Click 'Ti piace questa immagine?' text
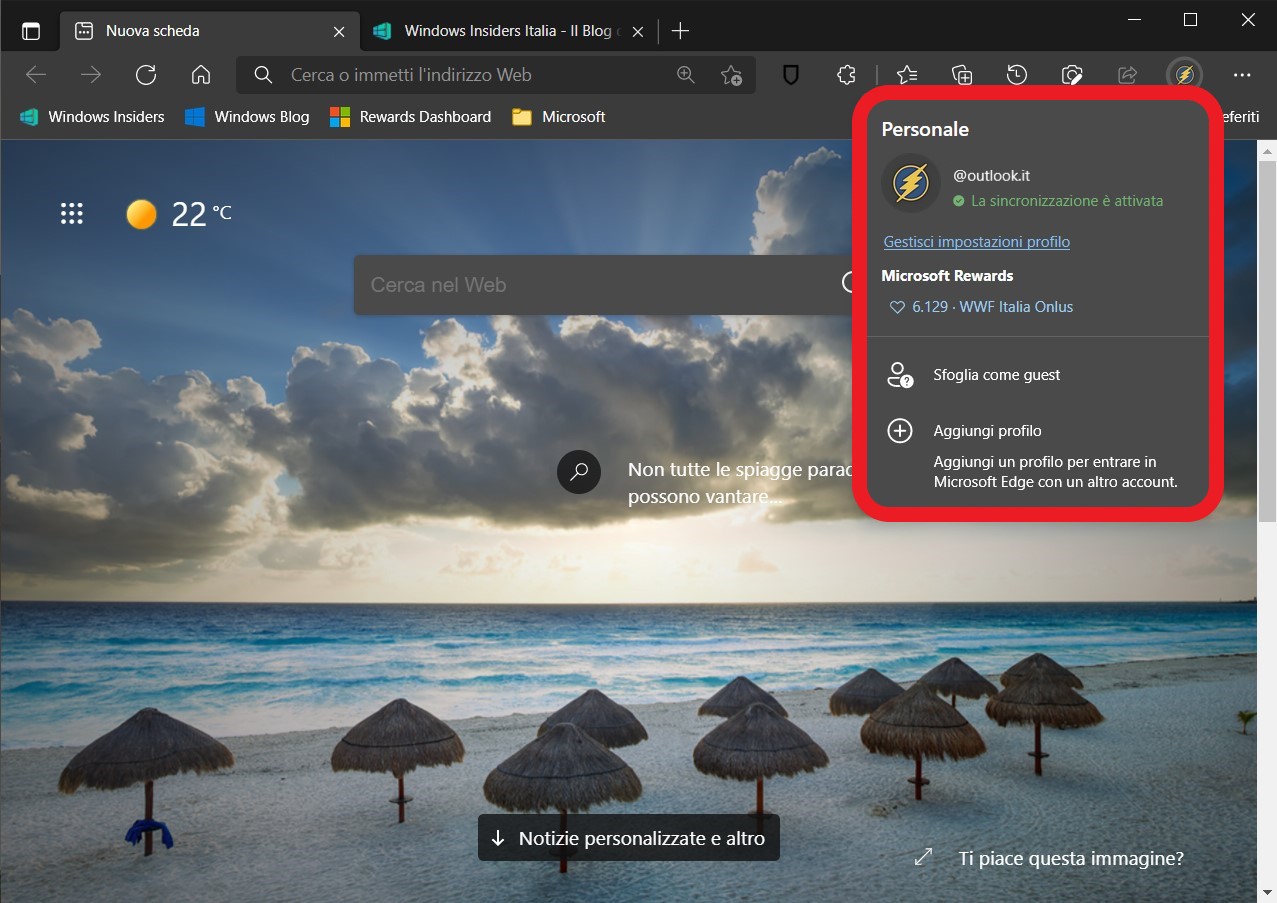The width and height of the screenshot is (1277, 903). coord(1071,858)
